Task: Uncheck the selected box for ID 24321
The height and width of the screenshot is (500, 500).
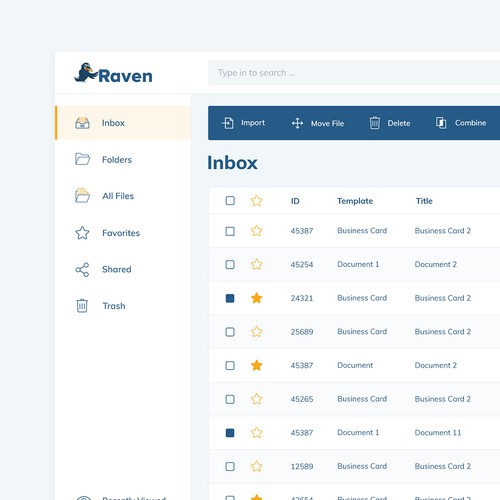Action: point(230,298)
